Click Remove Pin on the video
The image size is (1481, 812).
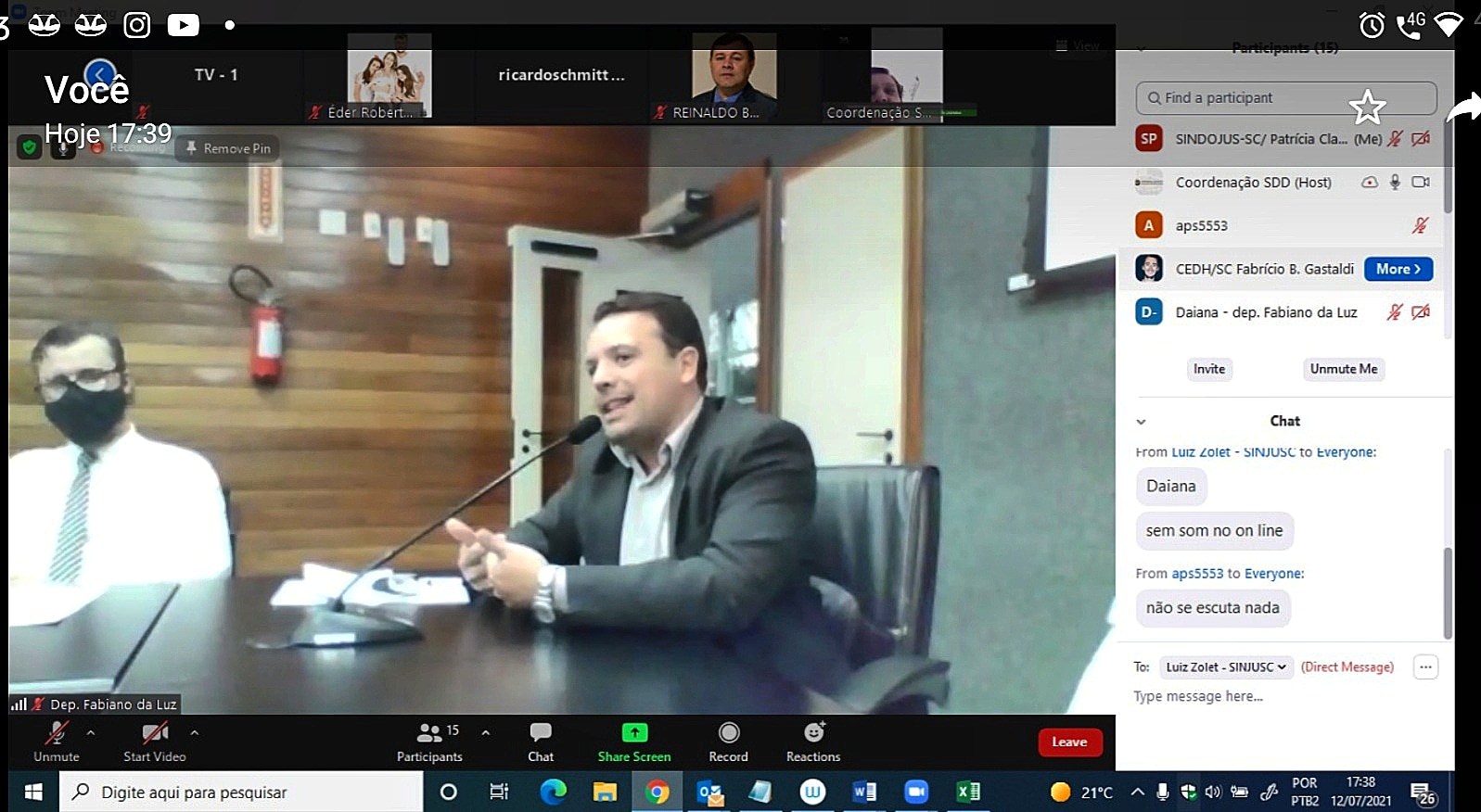tap(228, 148)
